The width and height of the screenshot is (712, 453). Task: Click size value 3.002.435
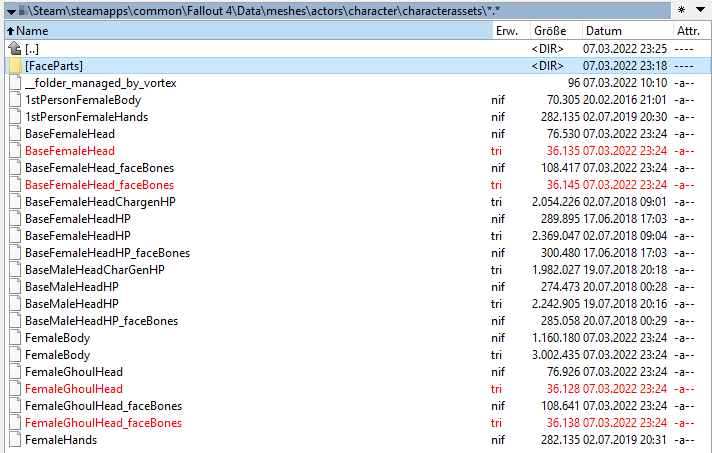click(x=556, y=355)
